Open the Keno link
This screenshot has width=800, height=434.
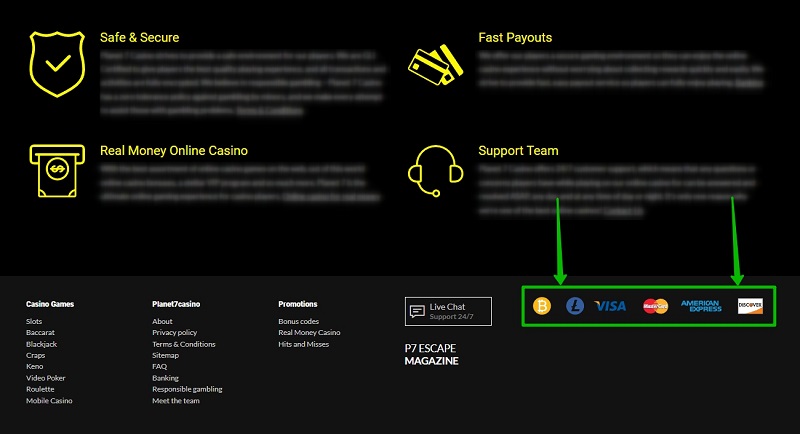[35, 367]
